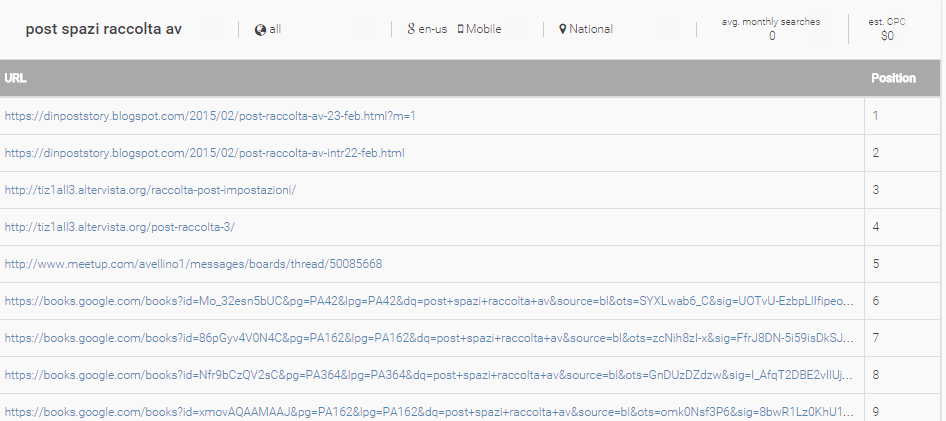Click the Google icon beside en-us
The image size is (946, 421).
pos(411,28)
